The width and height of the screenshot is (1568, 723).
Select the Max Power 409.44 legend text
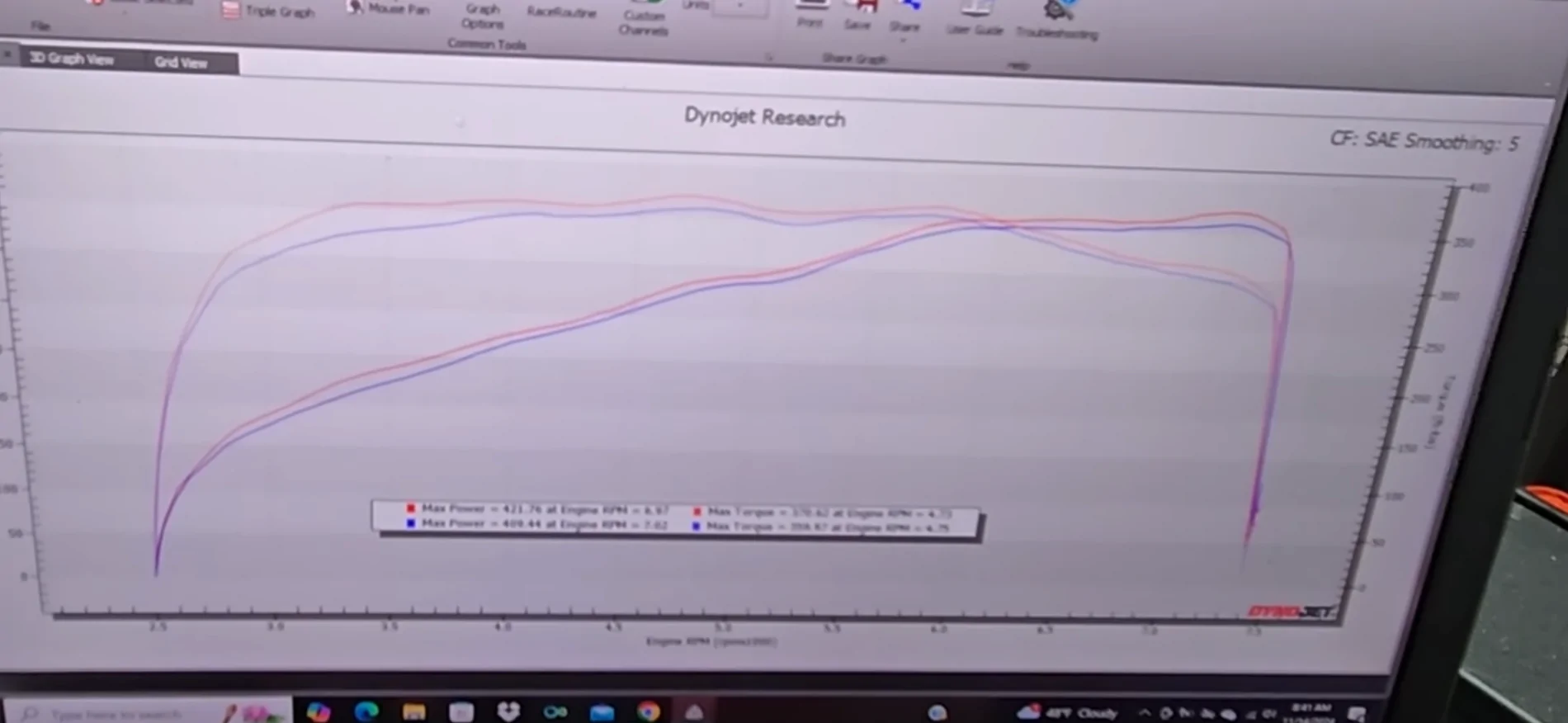click(545, 524)
